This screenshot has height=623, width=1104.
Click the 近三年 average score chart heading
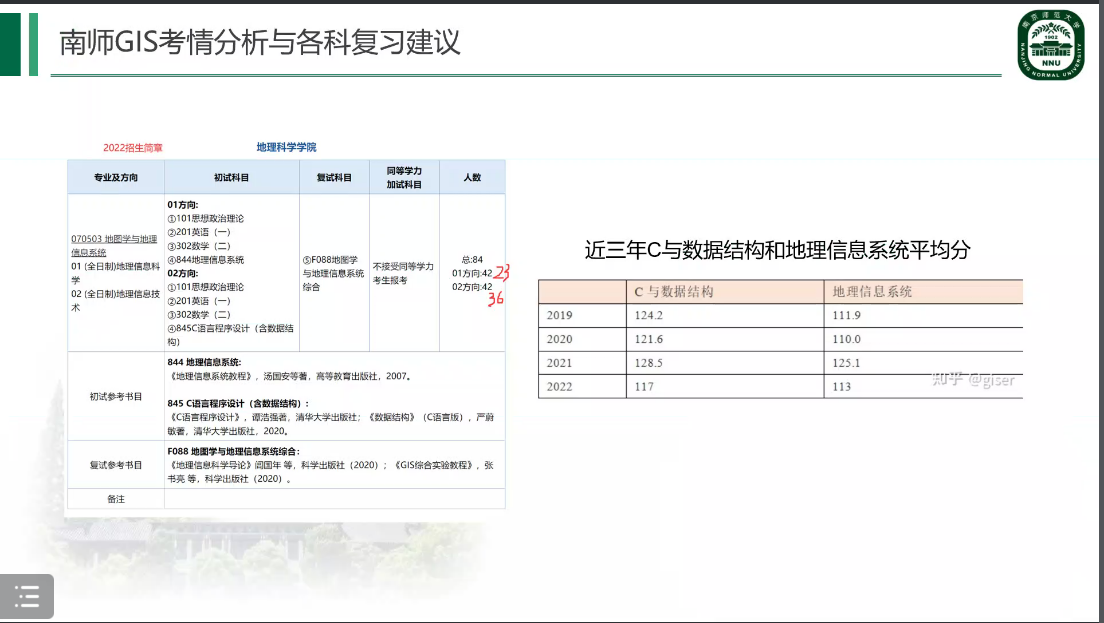tap(777, 250)
